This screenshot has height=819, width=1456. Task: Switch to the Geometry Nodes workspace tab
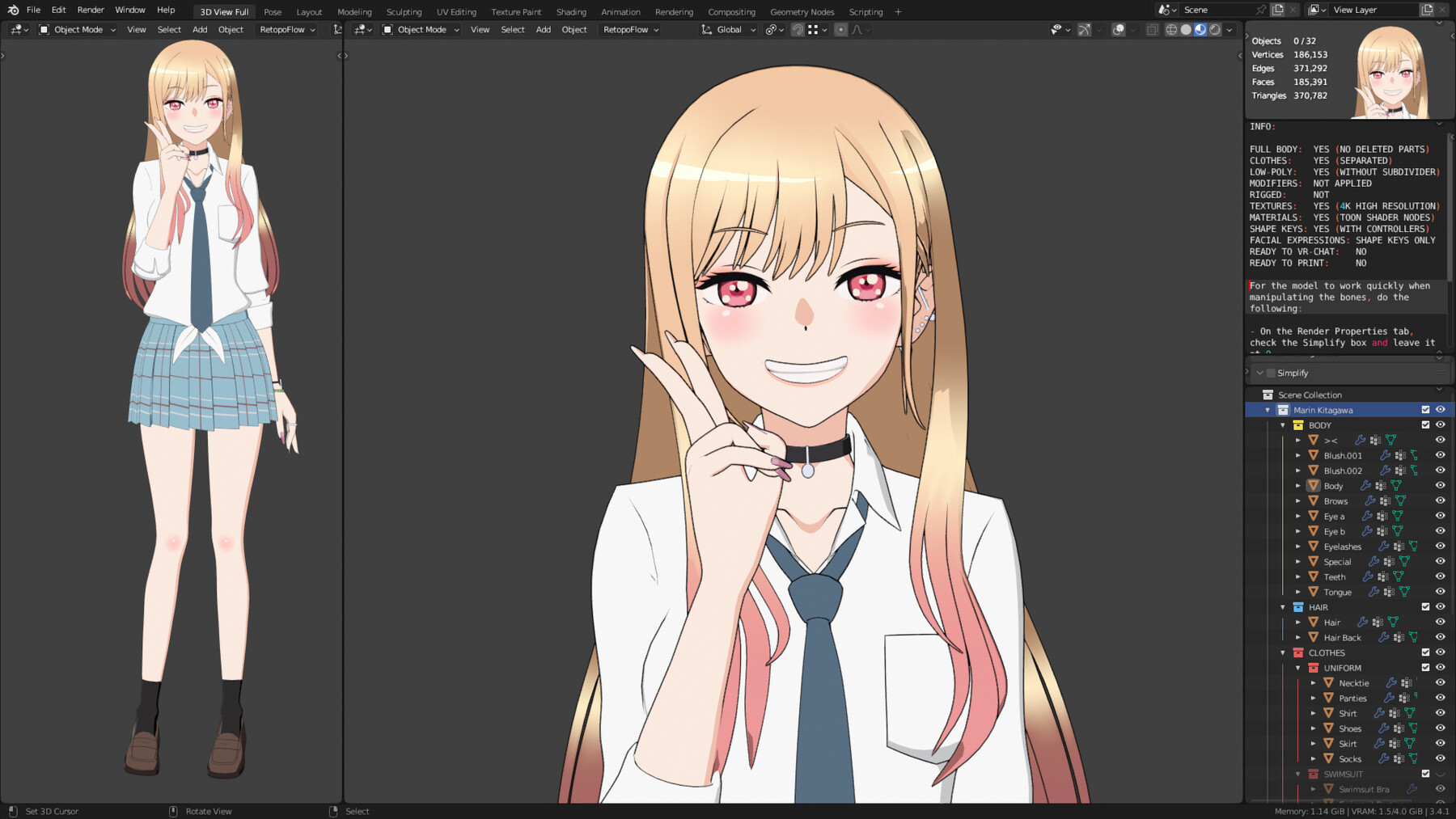(x=802, y=12)
